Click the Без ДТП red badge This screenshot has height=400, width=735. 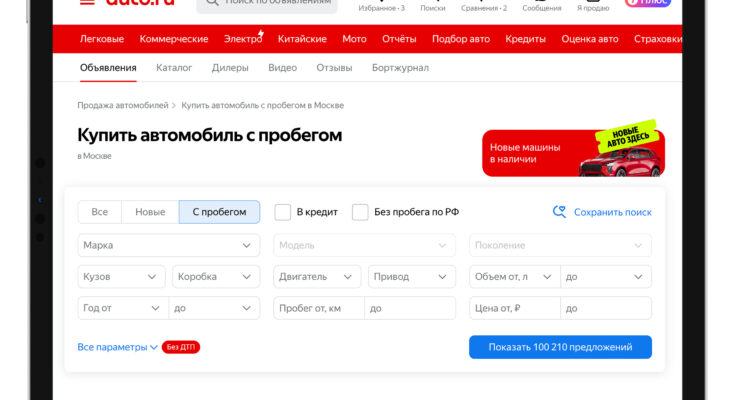pos(180,347)
